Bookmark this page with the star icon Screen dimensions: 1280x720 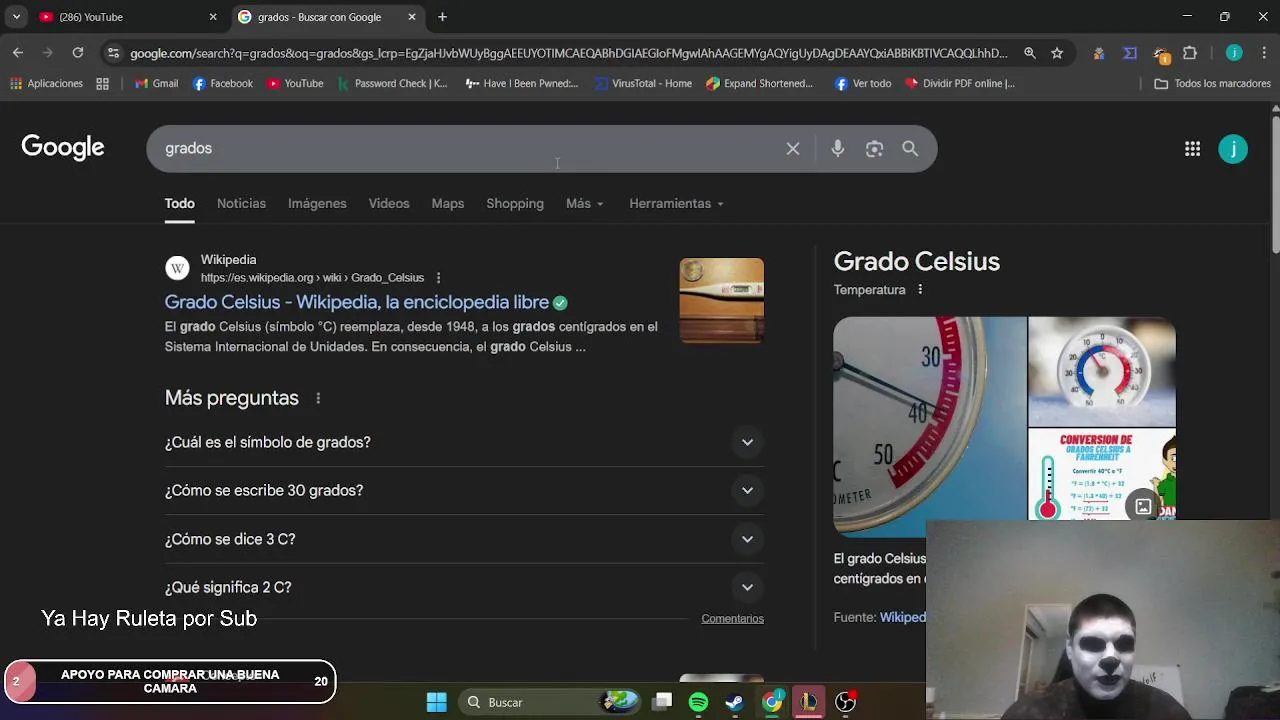[x=1057, y=53]
